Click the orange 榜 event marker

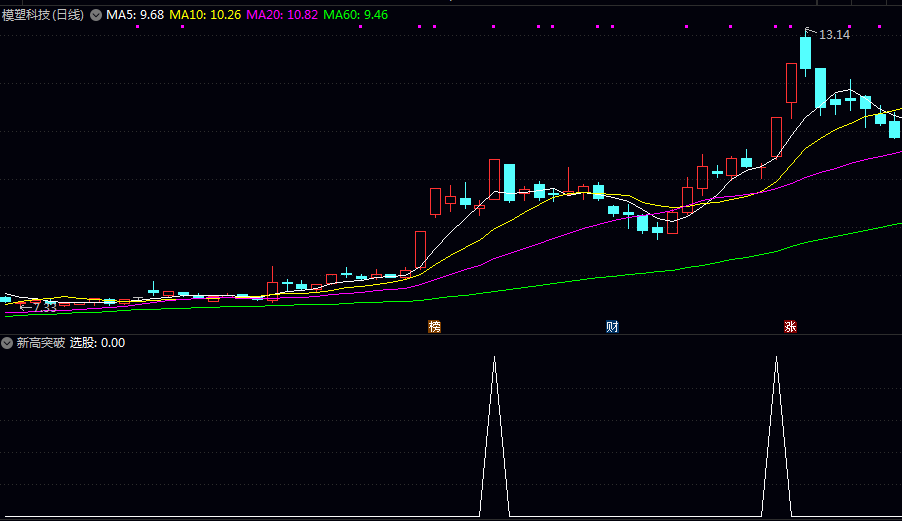coord(434,327)
